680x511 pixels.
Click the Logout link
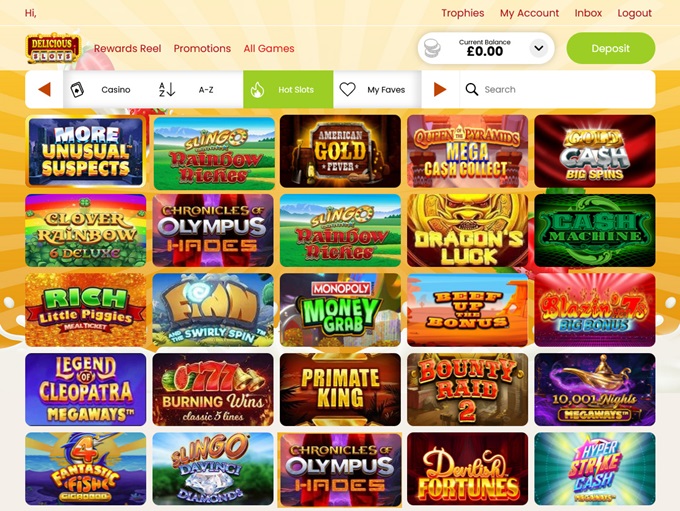(634, 13)
